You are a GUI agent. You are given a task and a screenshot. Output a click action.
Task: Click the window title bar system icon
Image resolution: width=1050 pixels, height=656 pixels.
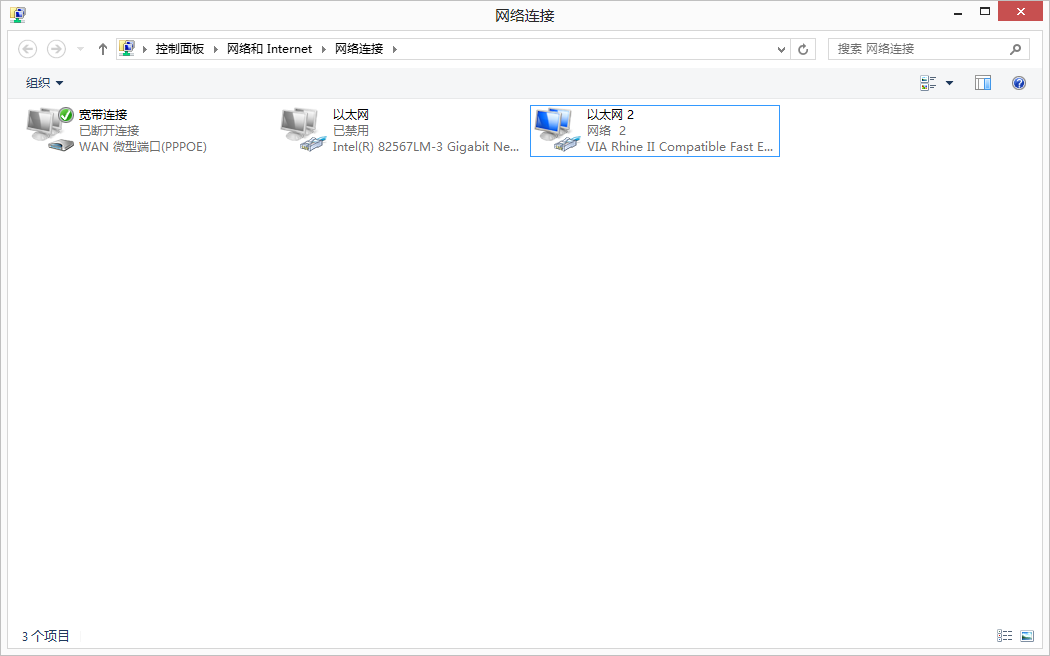pyautogui.click(x=18, y=15)
